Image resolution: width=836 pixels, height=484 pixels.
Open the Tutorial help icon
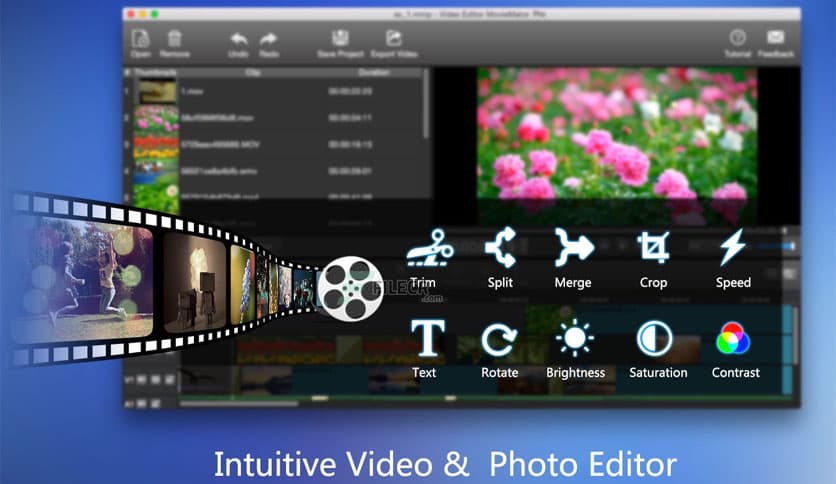[x=738, y=37]
